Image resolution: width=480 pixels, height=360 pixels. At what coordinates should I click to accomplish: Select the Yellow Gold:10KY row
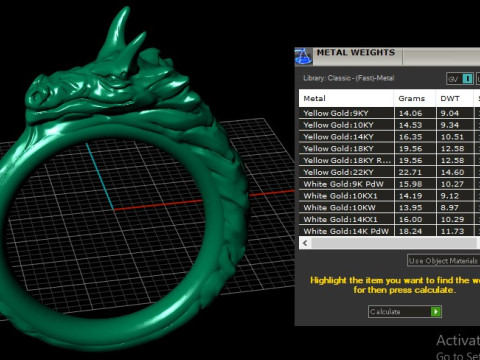(389, 125)
